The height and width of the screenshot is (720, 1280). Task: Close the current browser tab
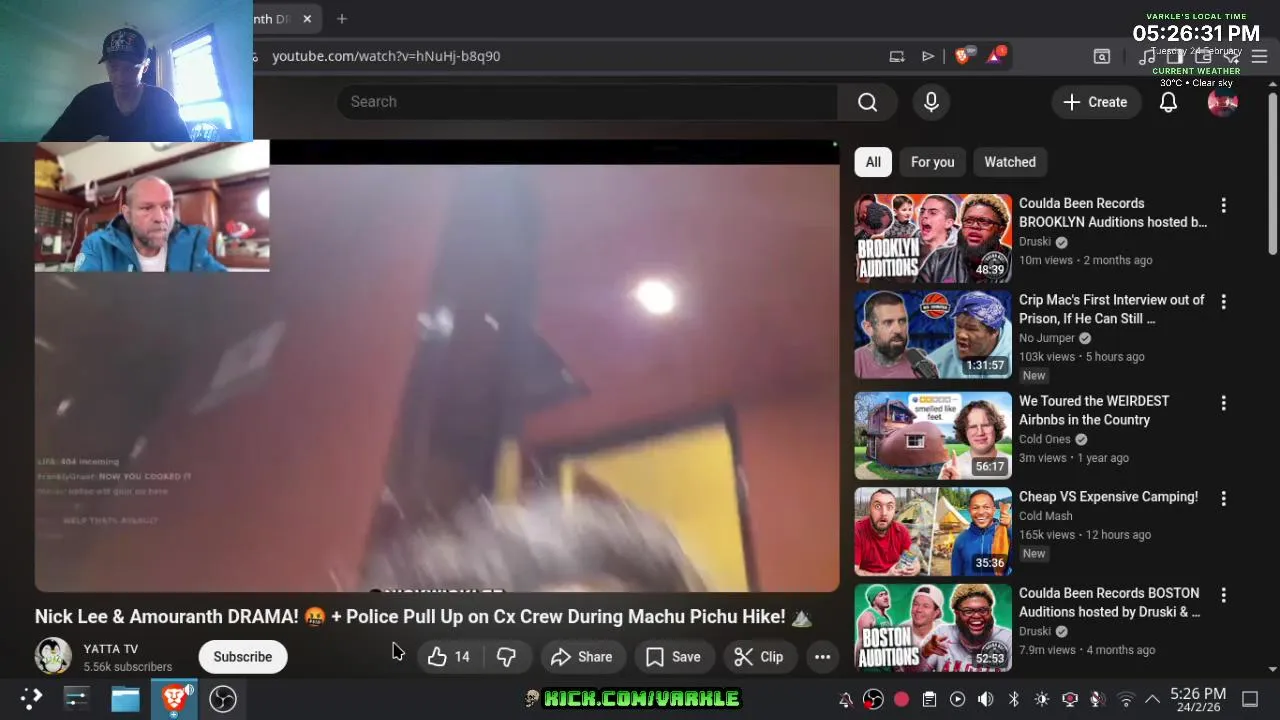point(307,19)
